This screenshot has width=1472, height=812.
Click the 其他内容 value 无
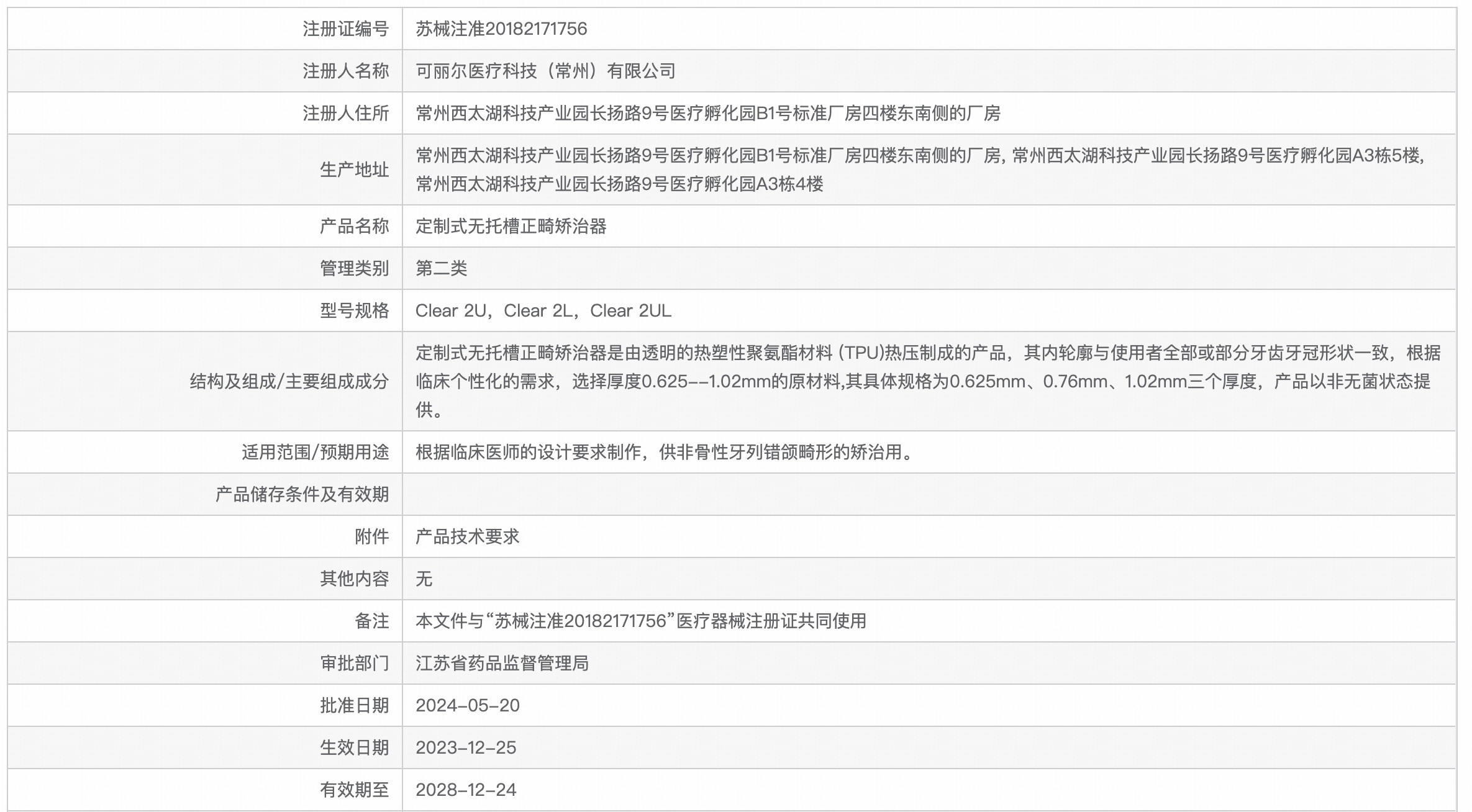(425, 579)
